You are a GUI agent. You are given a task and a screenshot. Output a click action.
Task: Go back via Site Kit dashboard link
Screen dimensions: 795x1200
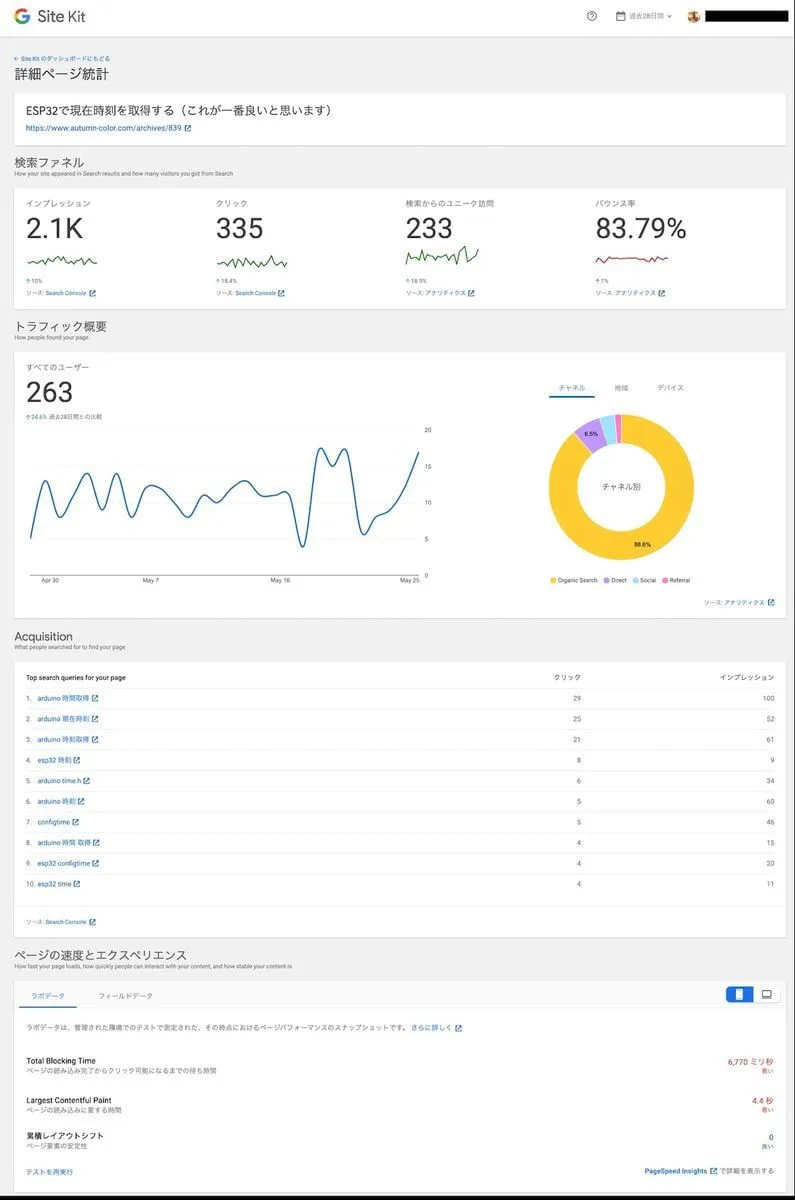tap(62, 59)
